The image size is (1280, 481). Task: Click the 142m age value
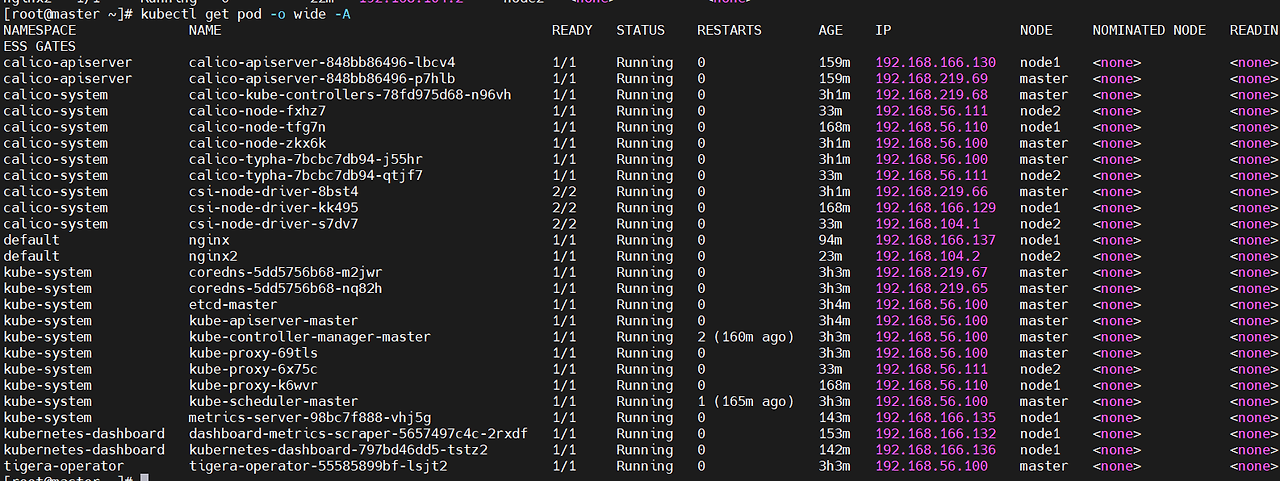[835, 450]
